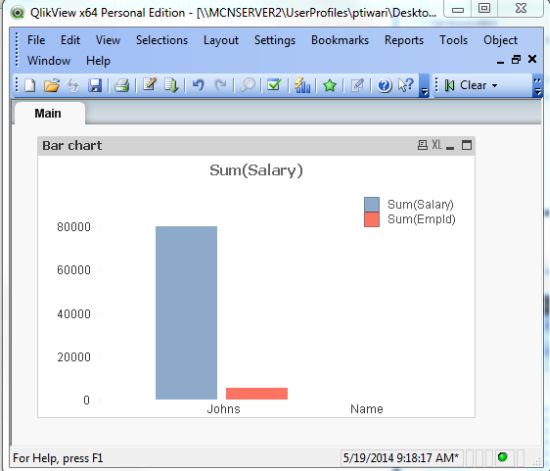
Task: Click the green status indicator light
Action: tap(503, 457)
